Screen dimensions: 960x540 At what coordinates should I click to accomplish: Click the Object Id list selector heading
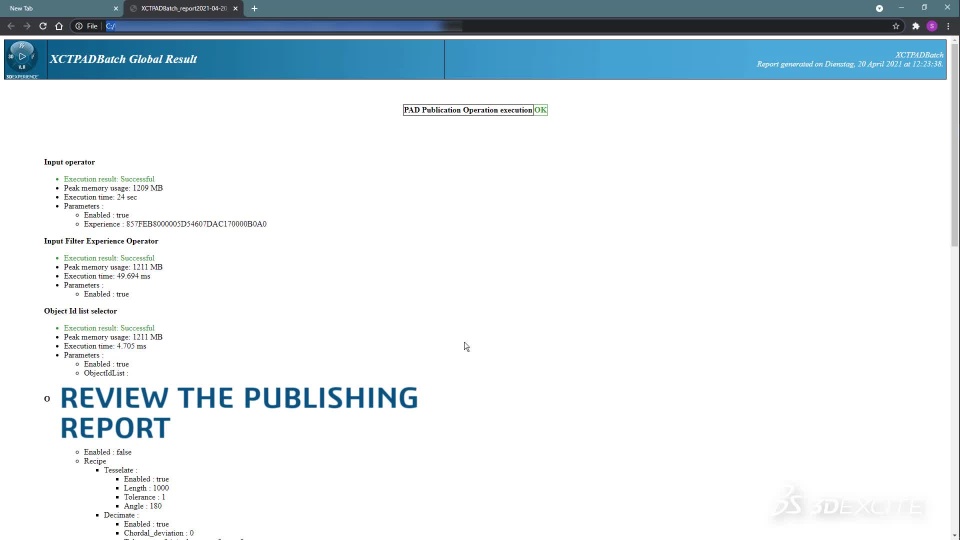[80, 311]
